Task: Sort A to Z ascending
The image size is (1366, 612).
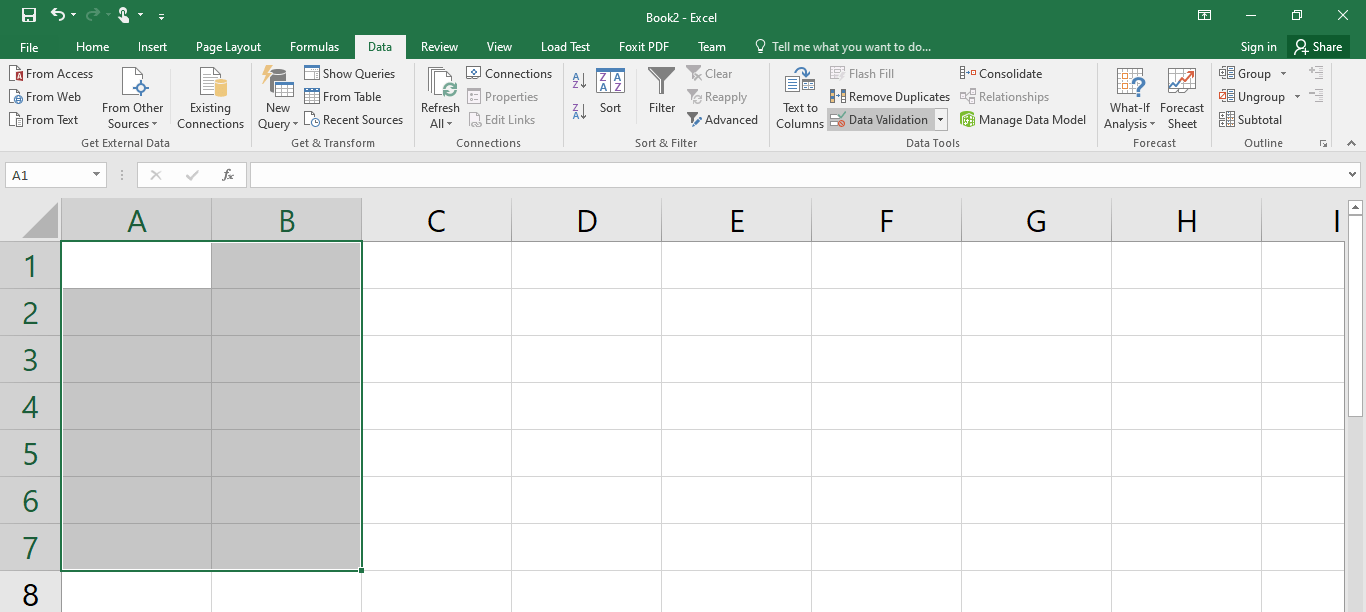Action: tap(579, 82)
